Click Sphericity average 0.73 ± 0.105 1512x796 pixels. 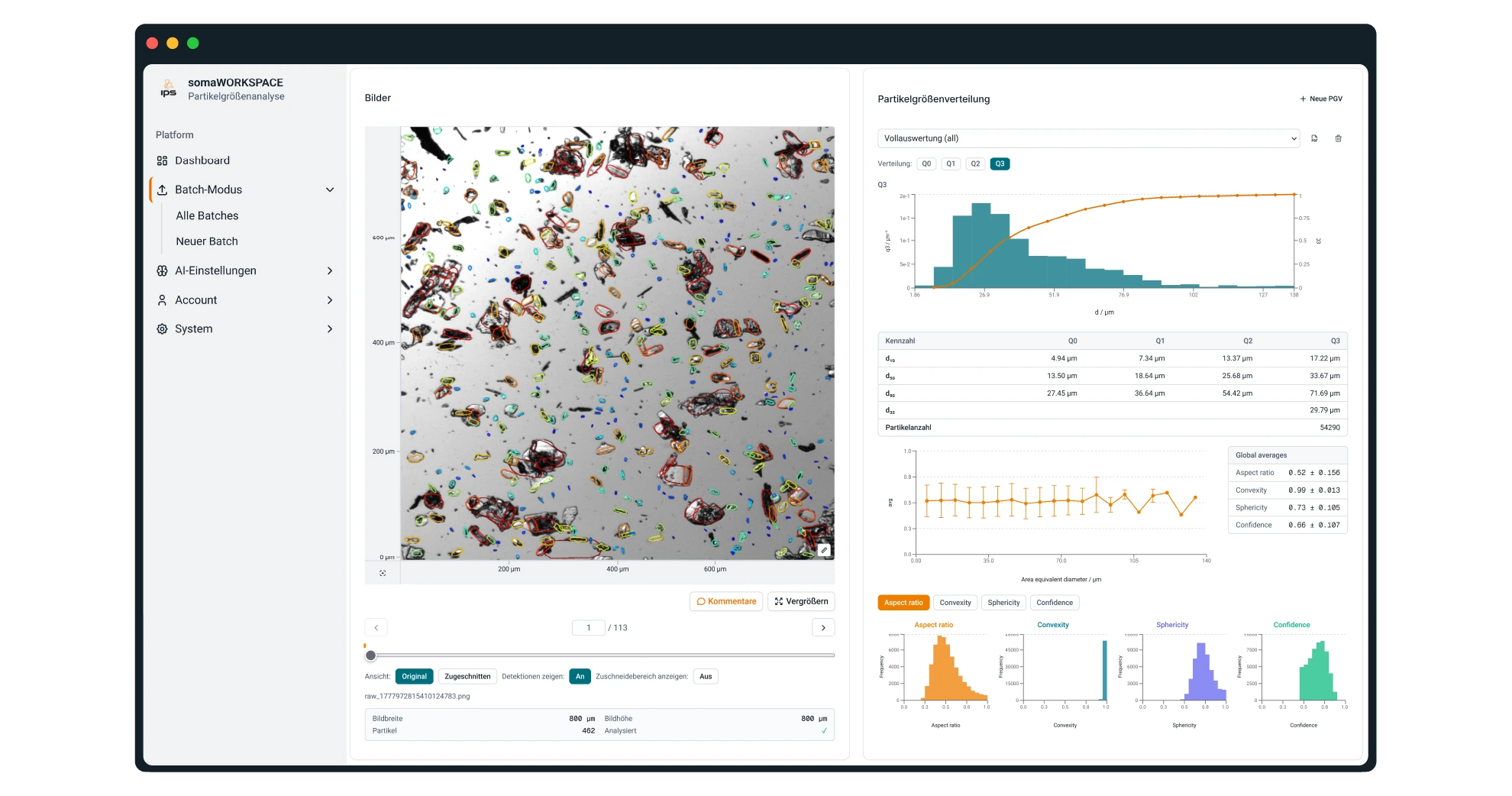tap(1314, 508)
